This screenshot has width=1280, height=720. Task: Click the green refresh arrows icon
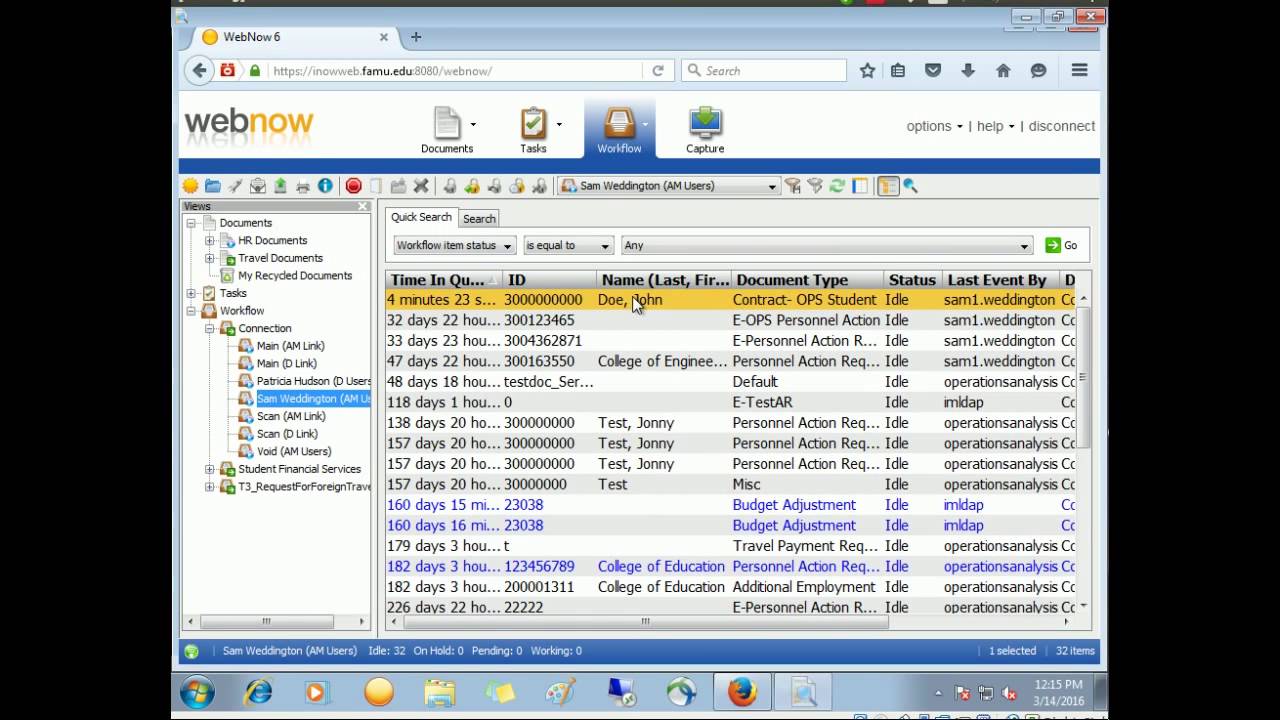click(837, 186)
